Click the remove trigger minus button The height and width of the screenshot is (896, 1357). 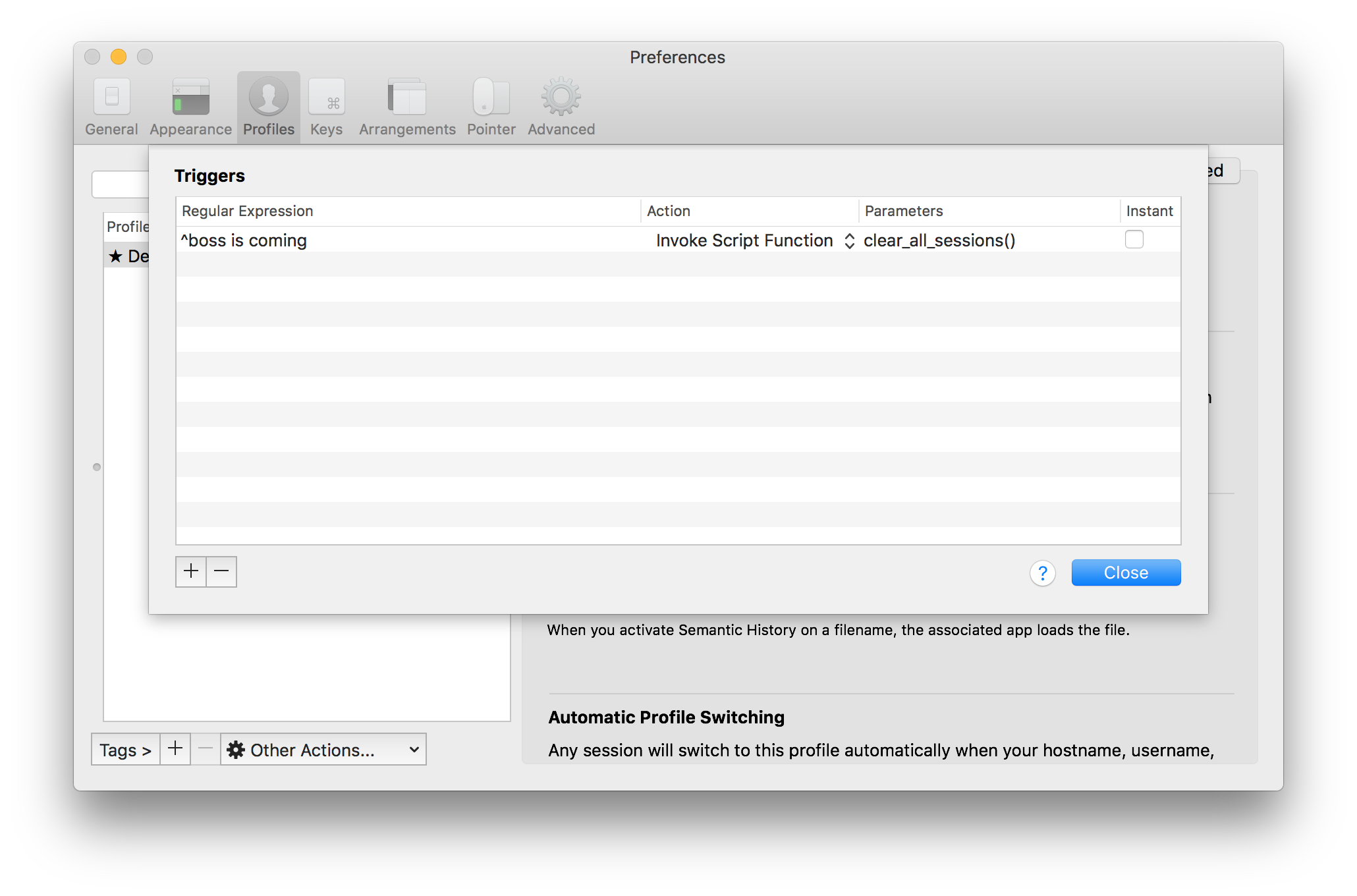pos(221,571)
